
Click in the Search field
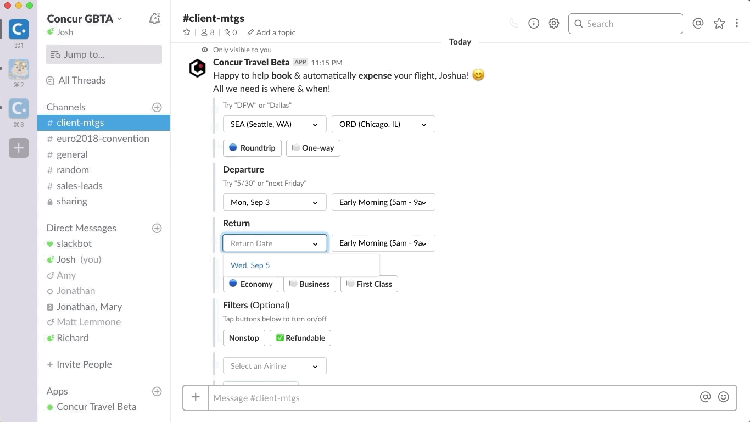coord(625,23)
